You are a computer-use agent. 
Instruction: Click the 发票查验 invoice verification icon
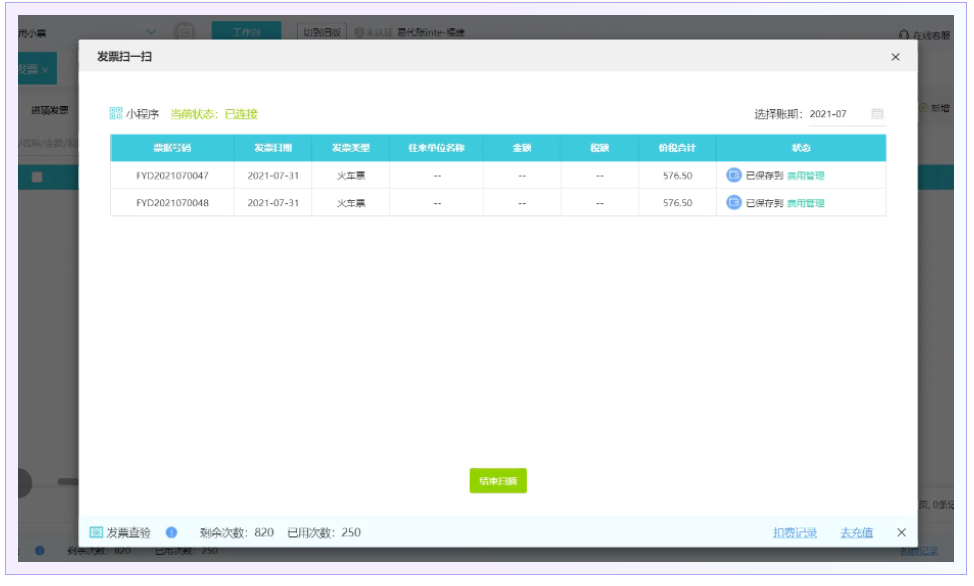pyautogui.click(x=96, y=533)
